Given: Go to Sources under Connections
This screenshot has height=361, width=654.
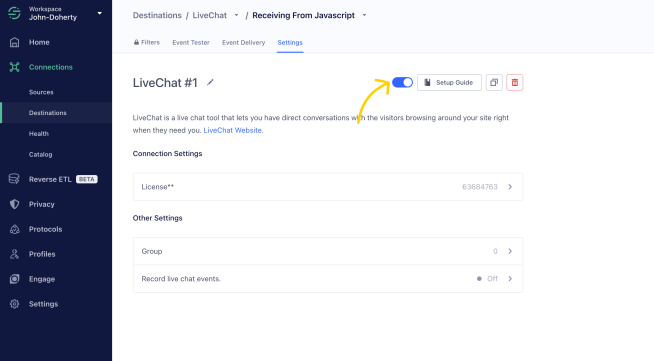Looking at the screenshot, I should 41,92.
